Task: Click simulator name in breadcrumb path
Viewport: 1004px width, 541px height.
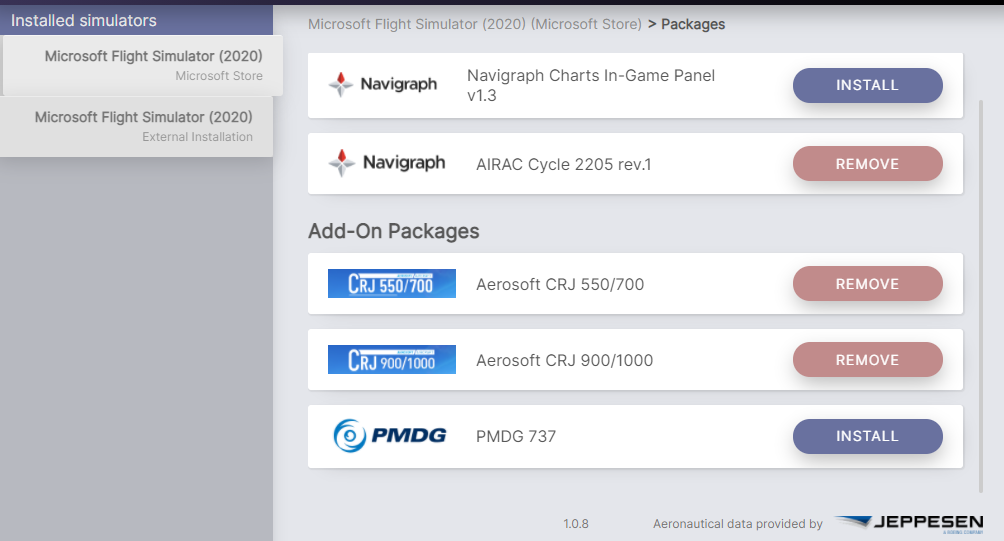Action: point(475,24)
